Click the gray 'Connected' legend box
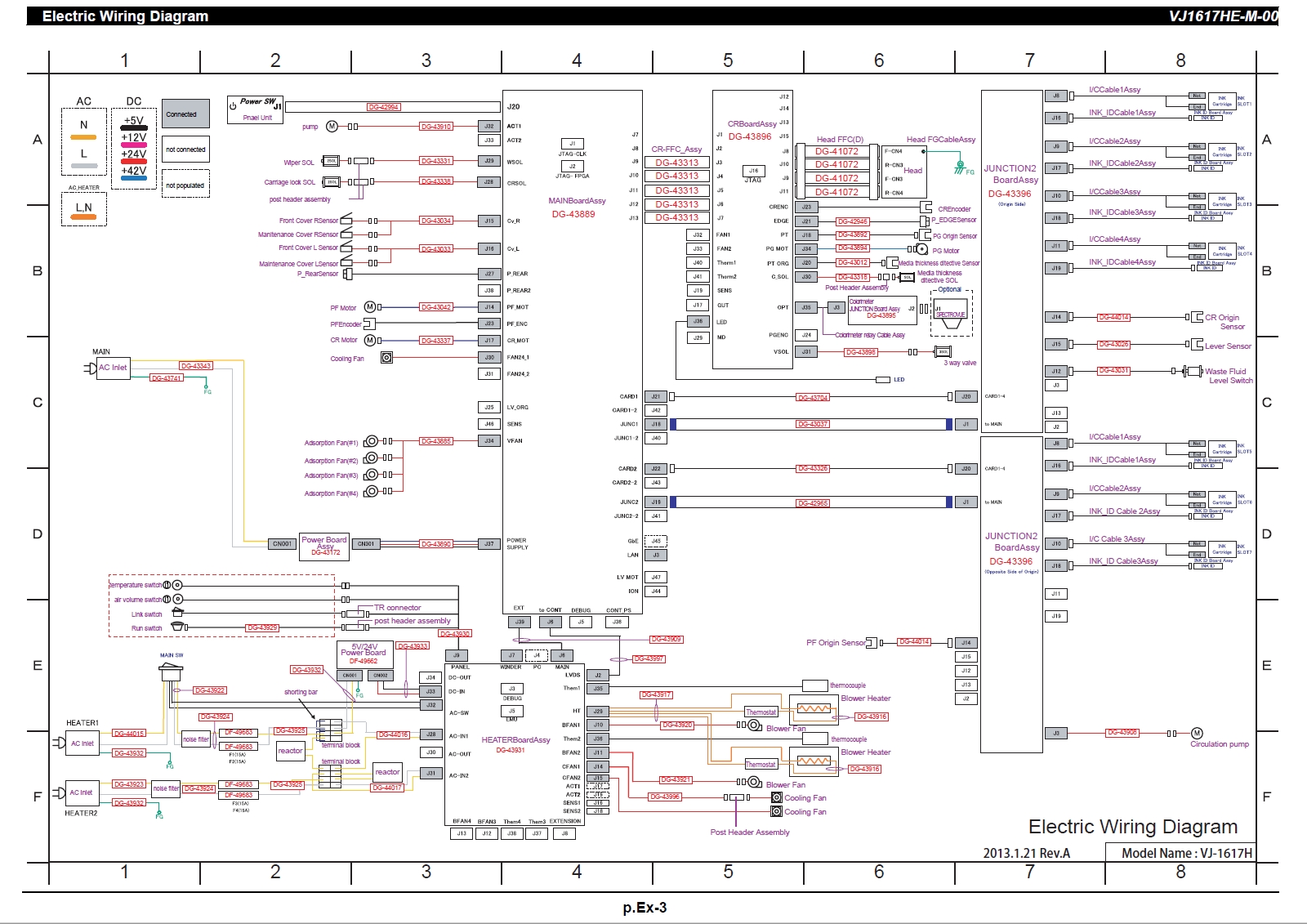The image size is (1307, 924). pos(185,114)
